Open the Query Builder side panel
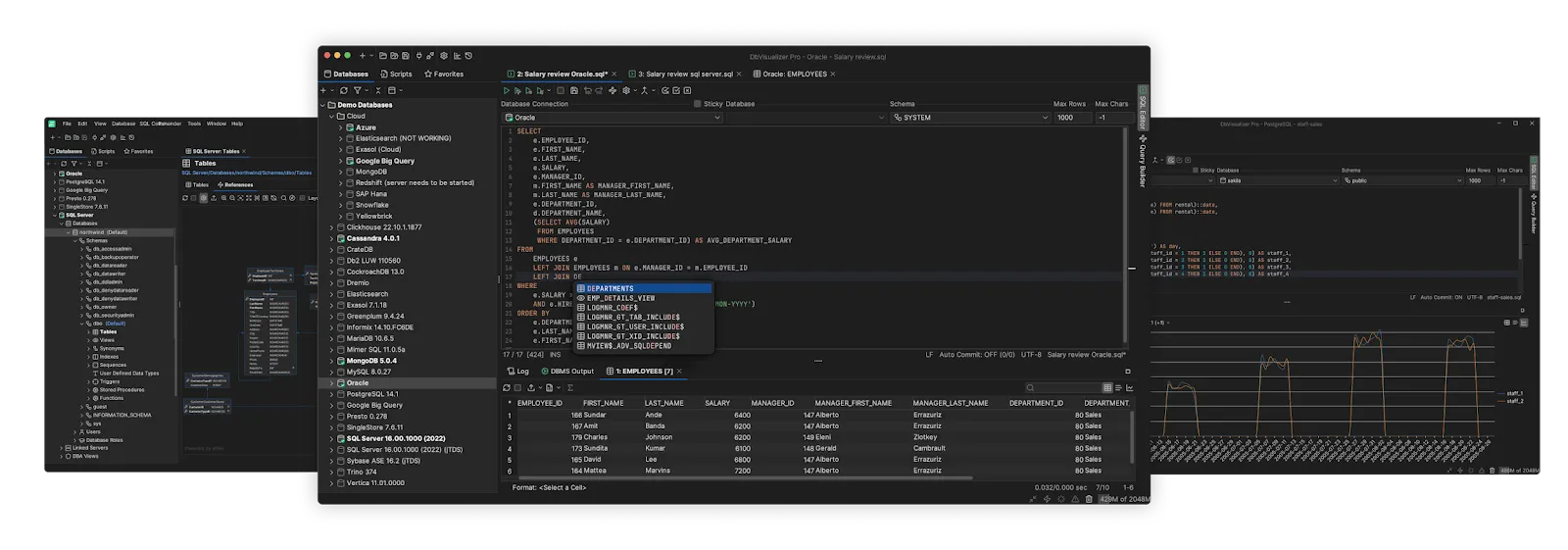 point(1143,162)
